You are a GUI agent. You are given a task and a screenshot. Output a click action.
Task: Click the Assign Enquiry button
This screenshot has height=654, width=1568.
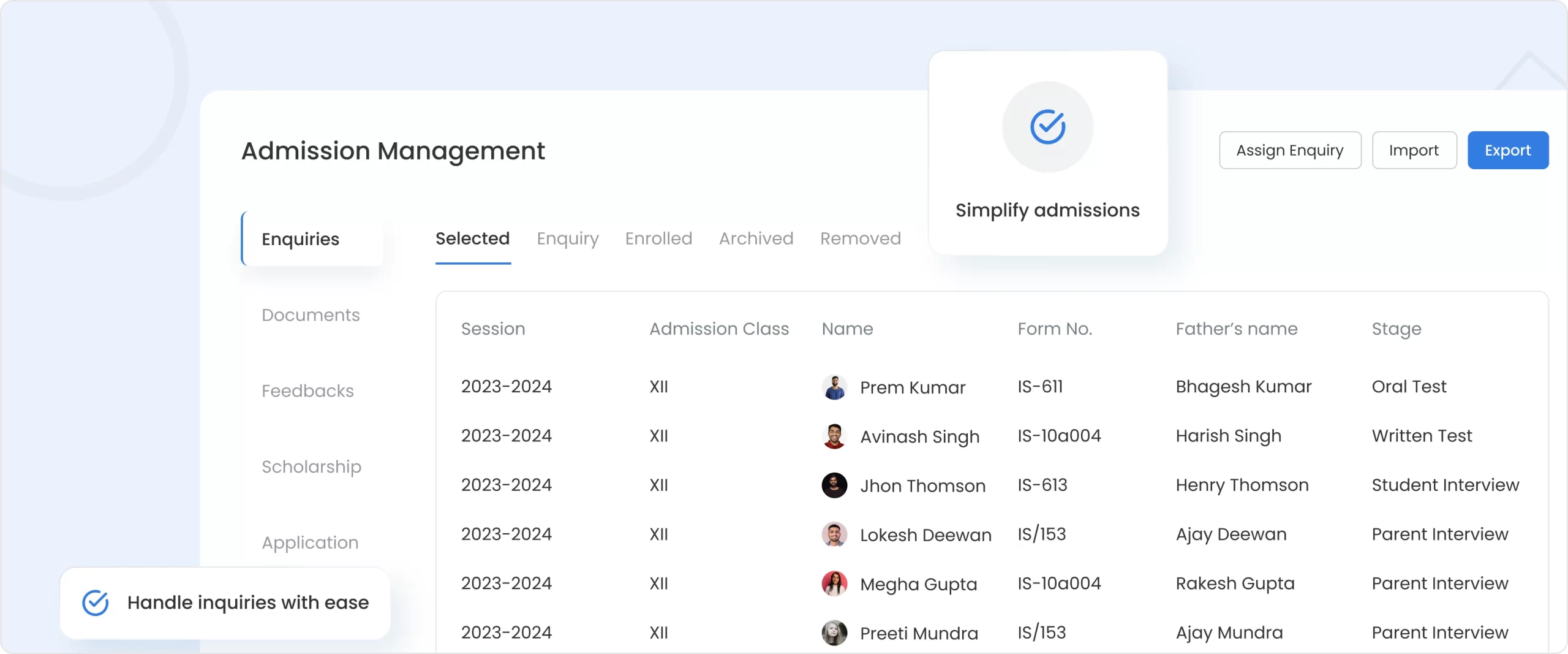coord(1290,150)
